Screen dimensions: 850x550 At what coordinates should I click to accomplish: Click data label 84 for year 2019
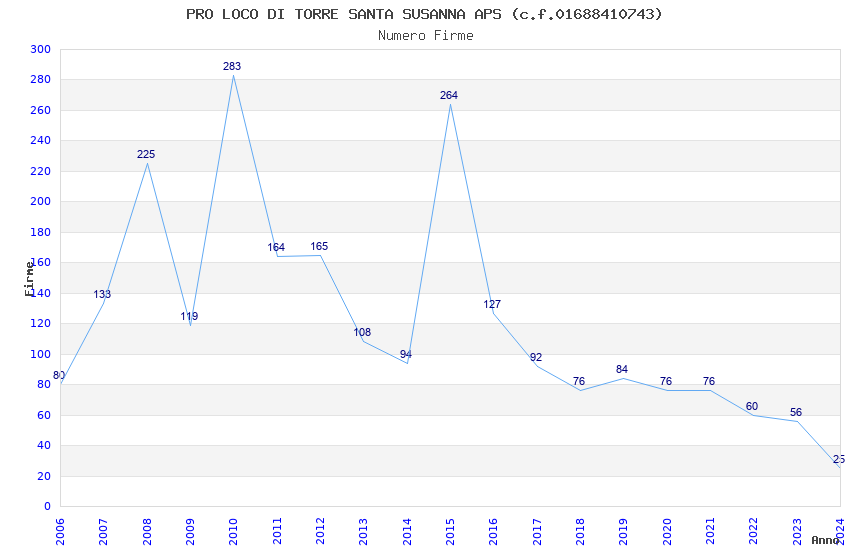point(622,370)
